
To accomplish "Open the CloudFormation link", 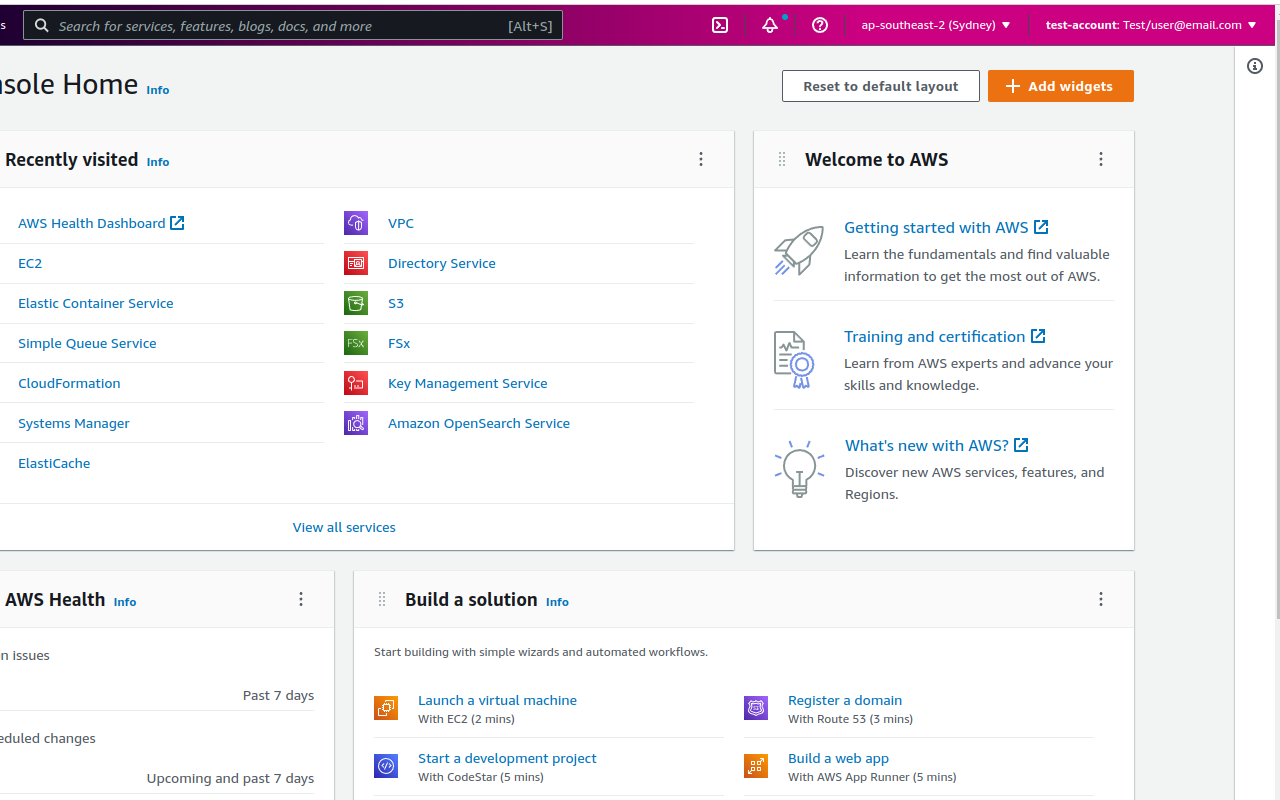I will coord(69,383).
